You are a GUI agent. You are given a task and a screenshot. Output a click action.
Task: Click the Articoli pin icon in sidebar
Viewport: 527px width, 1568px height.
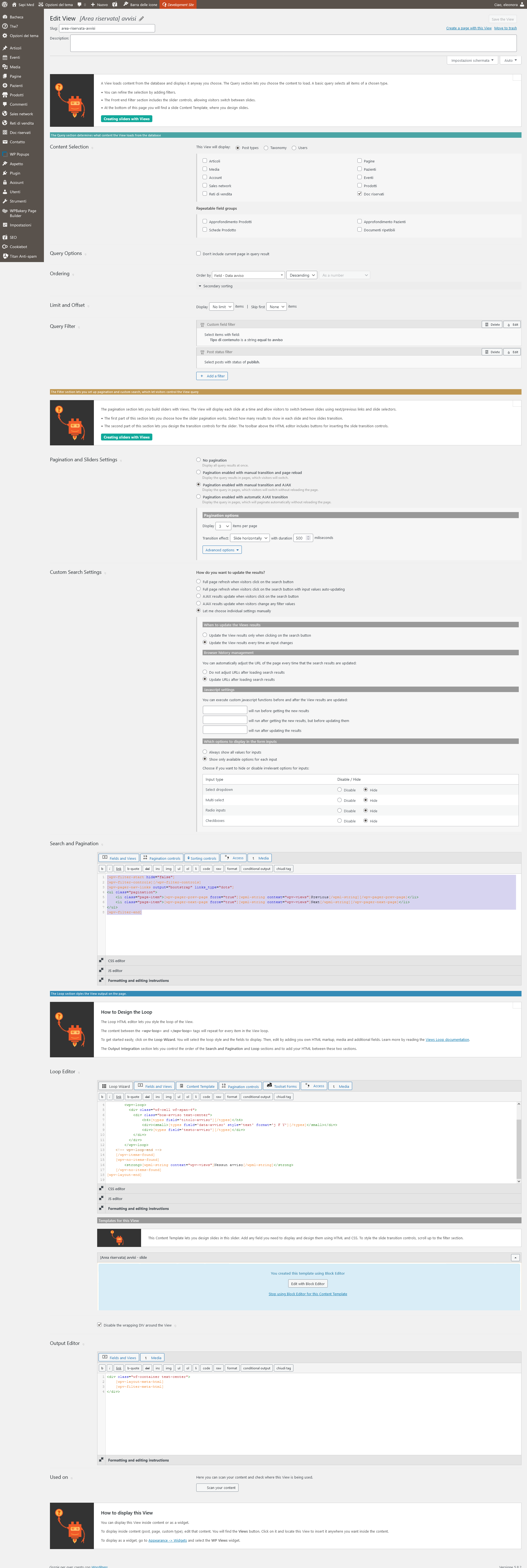click(5, 48)
